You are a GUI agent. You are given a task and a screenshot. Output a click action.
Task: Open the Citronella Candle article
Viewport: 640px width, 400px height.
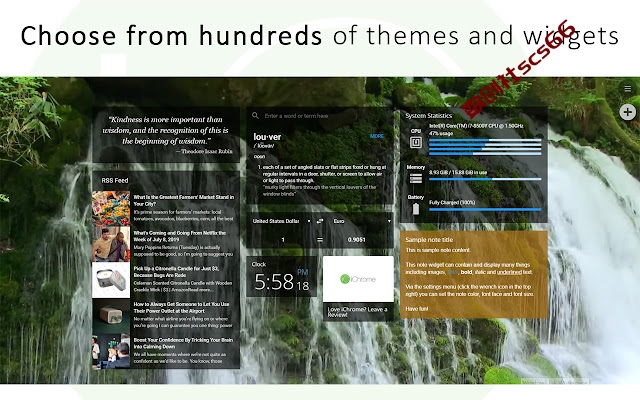tap(176, 272)
